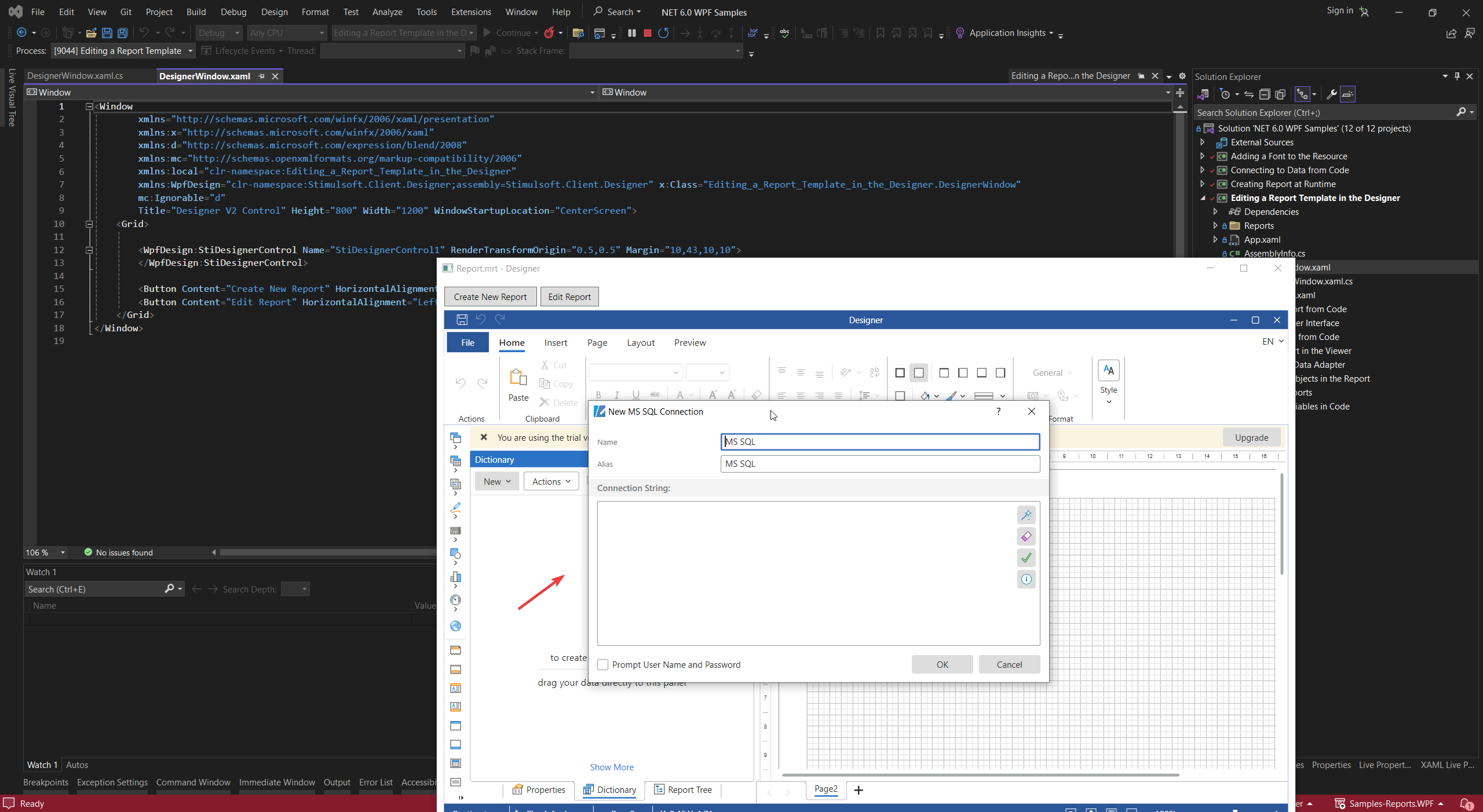Viewport: 1483px width, 812px height.
Task: Open connection string info icon
Action: click(x=1026, y=579)
